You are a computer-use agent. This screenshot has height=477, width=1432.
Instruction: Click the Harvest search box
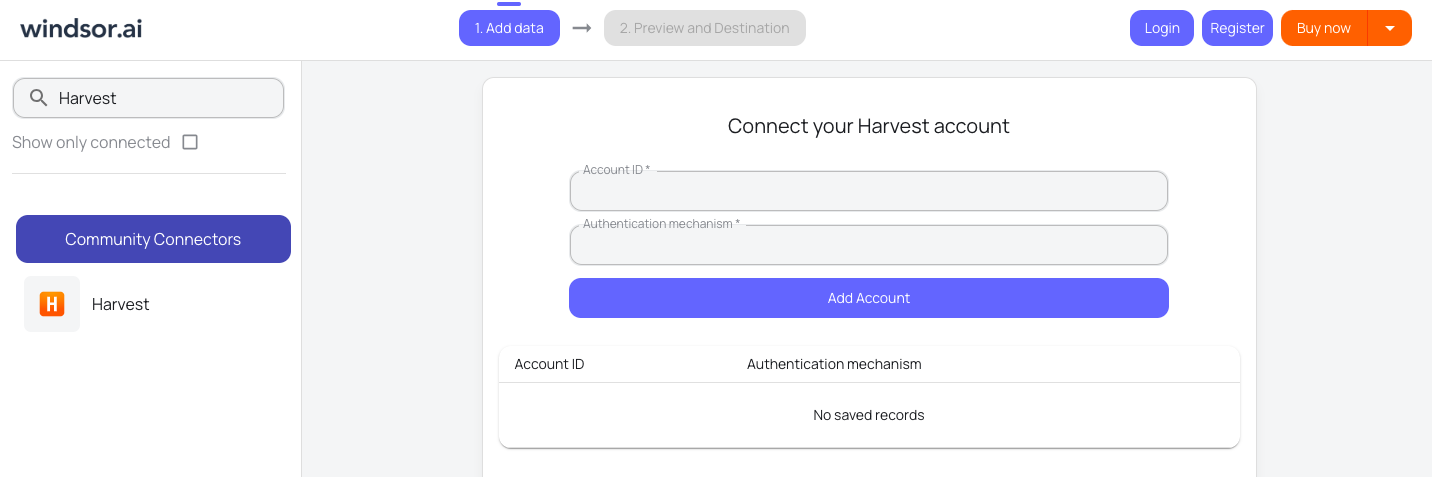pos(148,98)
